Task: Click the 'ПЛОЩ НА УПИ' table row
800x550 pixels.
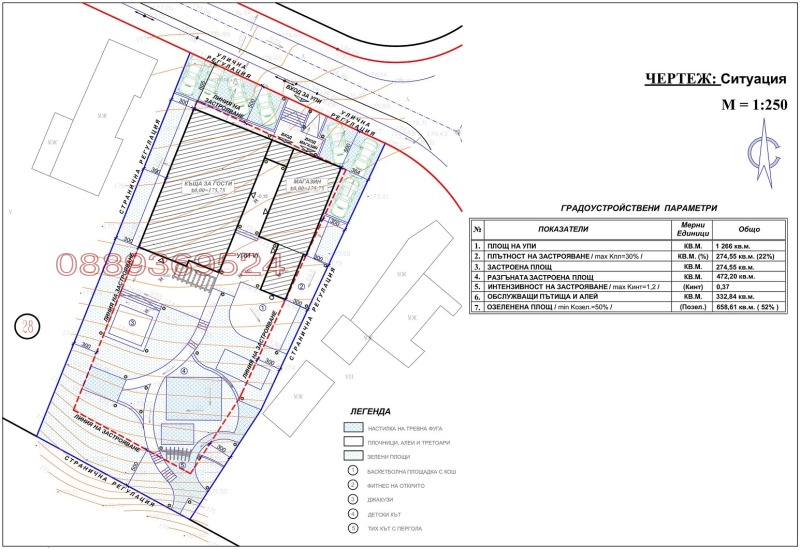Action: (522, 244)
